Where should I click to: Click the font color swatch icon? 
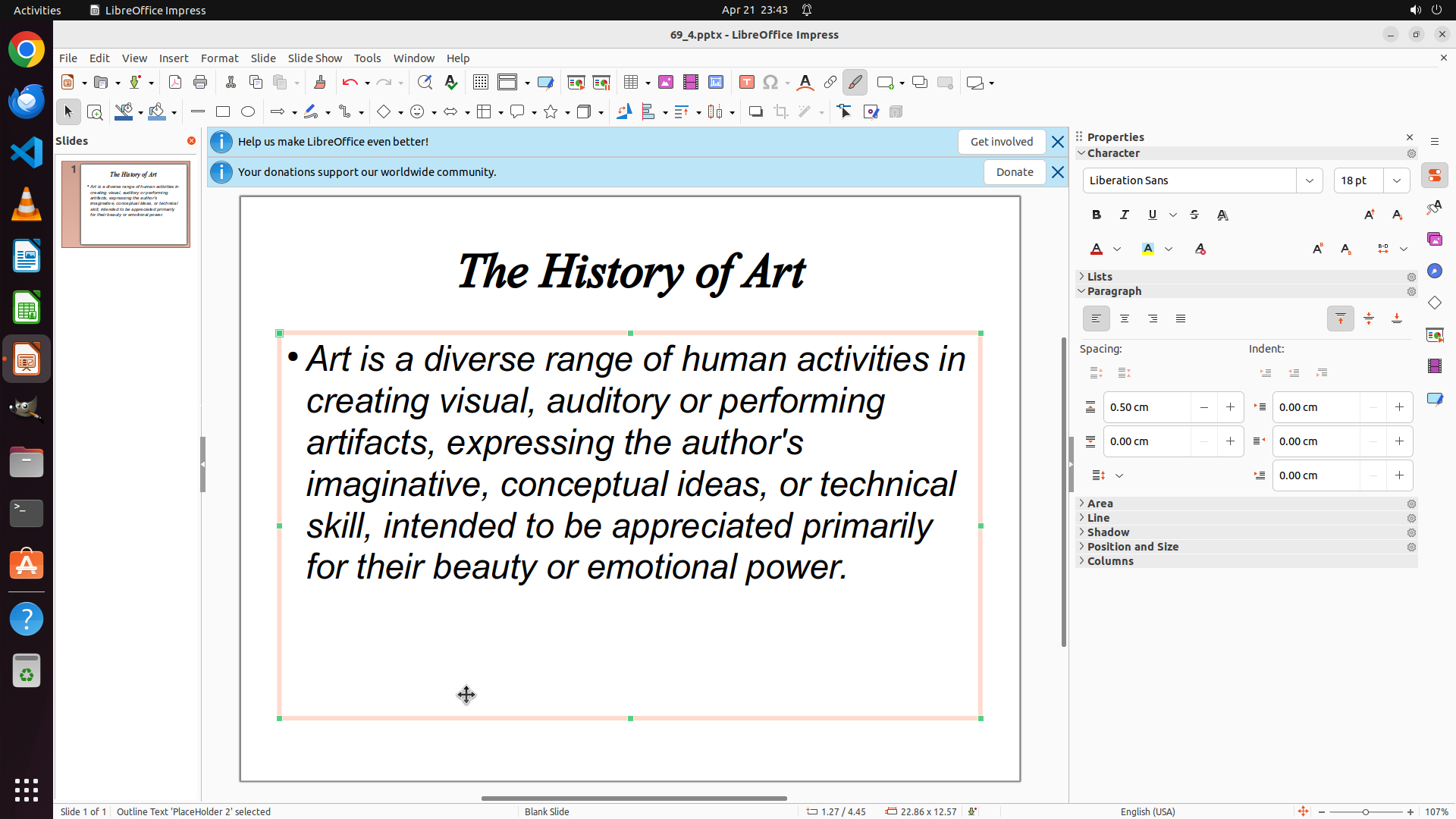pyautogui.click(x=1097, y=249)
